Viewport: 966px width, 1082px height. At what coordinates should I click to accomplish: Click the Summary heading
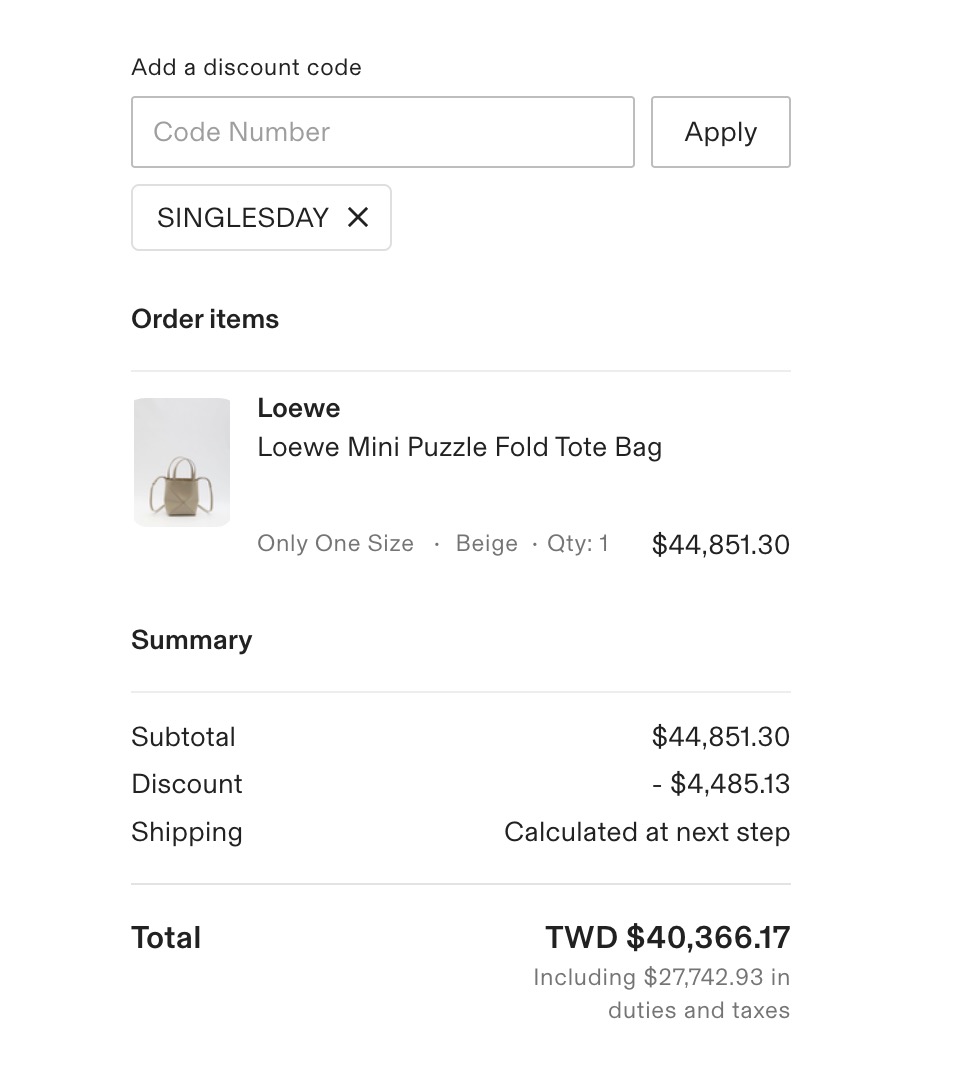[x=191, y=640]
